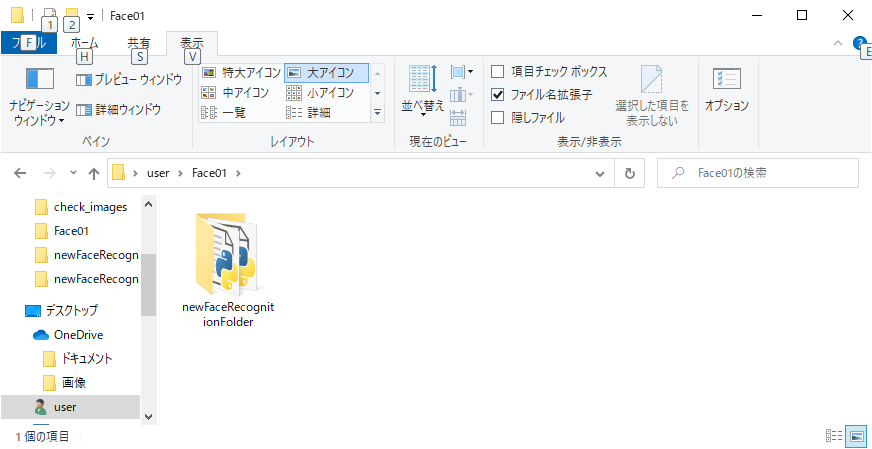Click the folder icon in title bar
Viewport: 872px width, 449px height.
[17, 15]
